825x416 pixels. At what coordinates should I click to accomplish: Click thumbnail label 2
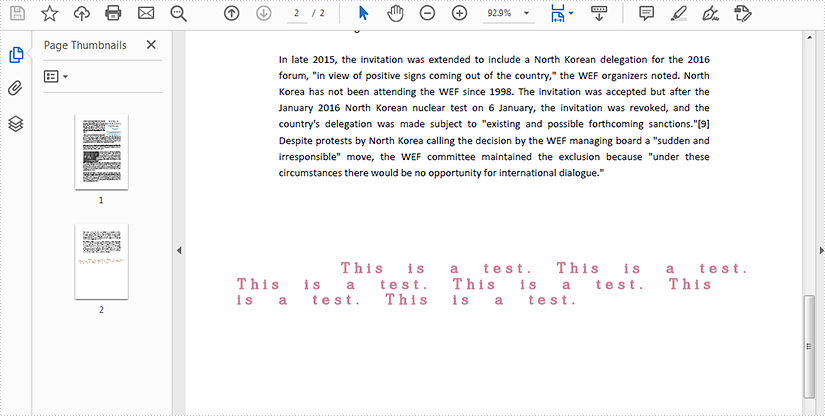(x=101, y=310)
